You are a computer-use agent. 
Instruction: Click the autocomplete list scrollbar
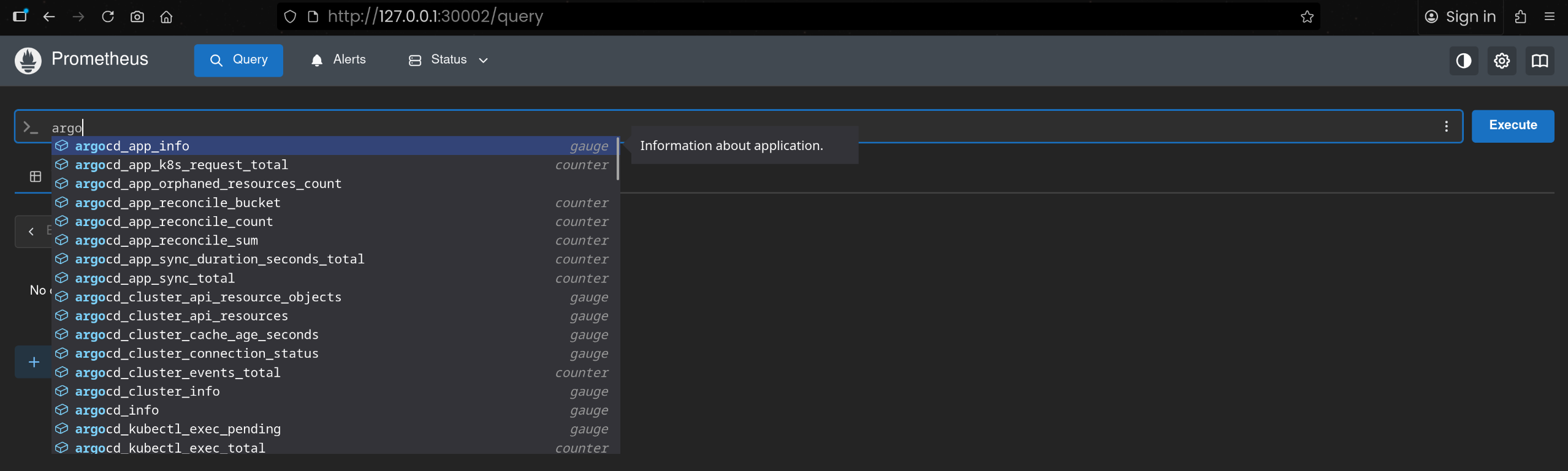[618, 159]
